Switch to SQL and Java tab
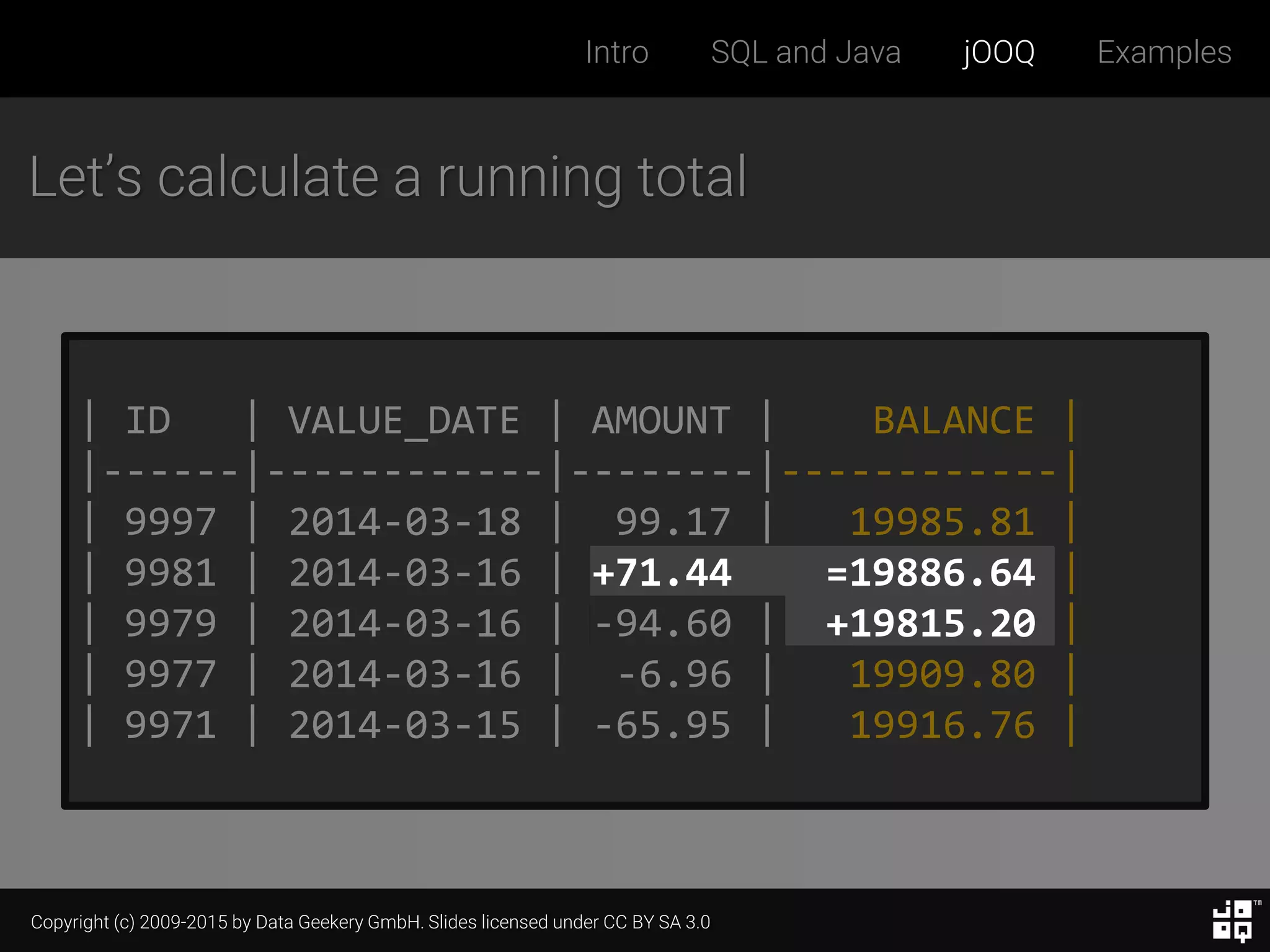 click(805, 52)
